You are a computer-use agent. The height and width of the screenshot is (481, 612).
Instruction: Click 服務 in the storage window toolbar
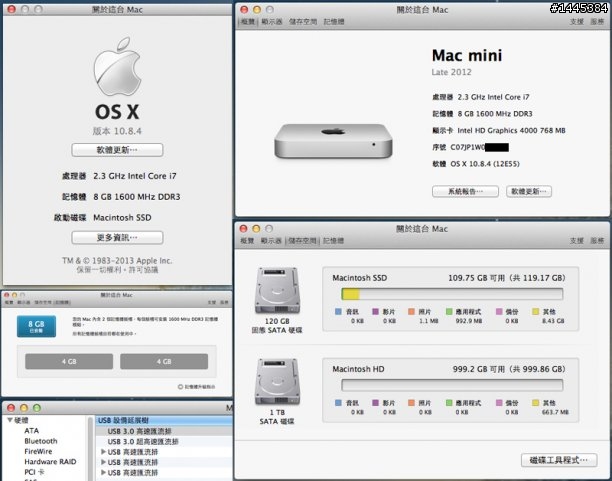(597, 241)
